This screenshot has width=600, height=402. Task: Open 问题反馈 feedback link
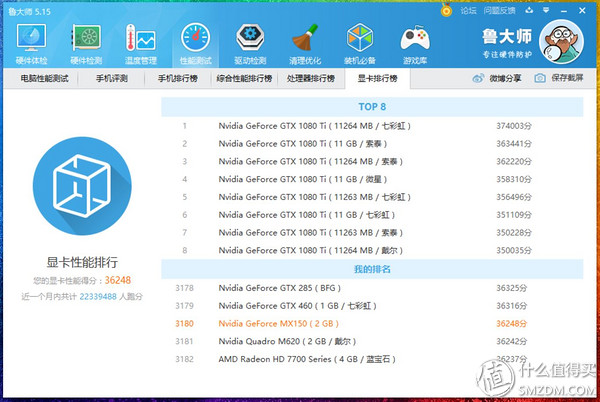(x=499, y=10)
